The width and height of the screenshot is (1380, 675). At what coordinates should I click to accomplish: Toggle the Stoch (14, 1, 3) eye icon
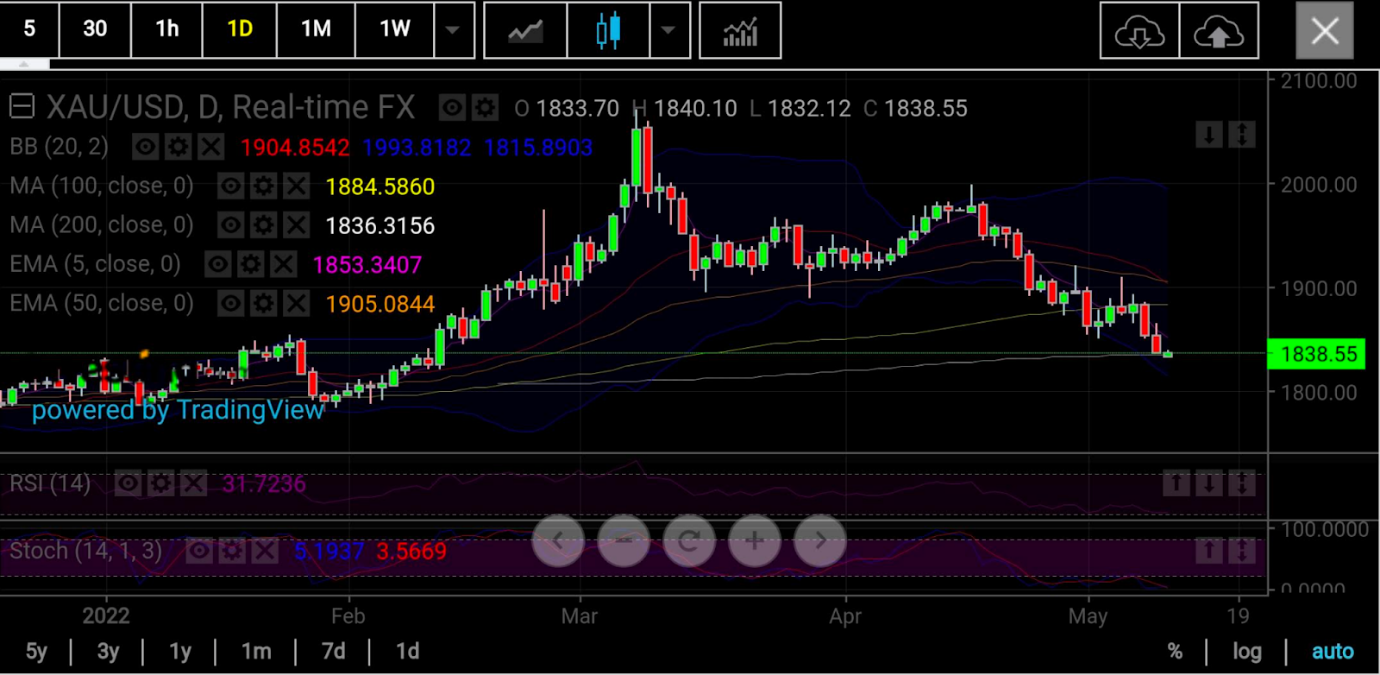tap(200, 551)
